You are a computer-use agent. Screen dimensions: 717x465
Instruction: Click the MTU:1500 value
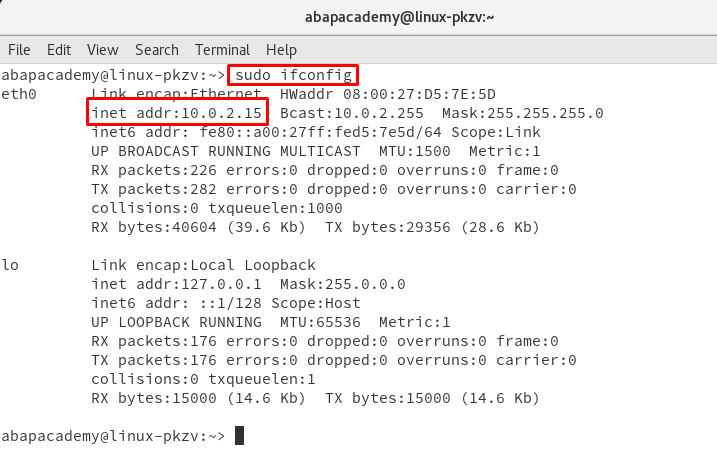point(415,151)
